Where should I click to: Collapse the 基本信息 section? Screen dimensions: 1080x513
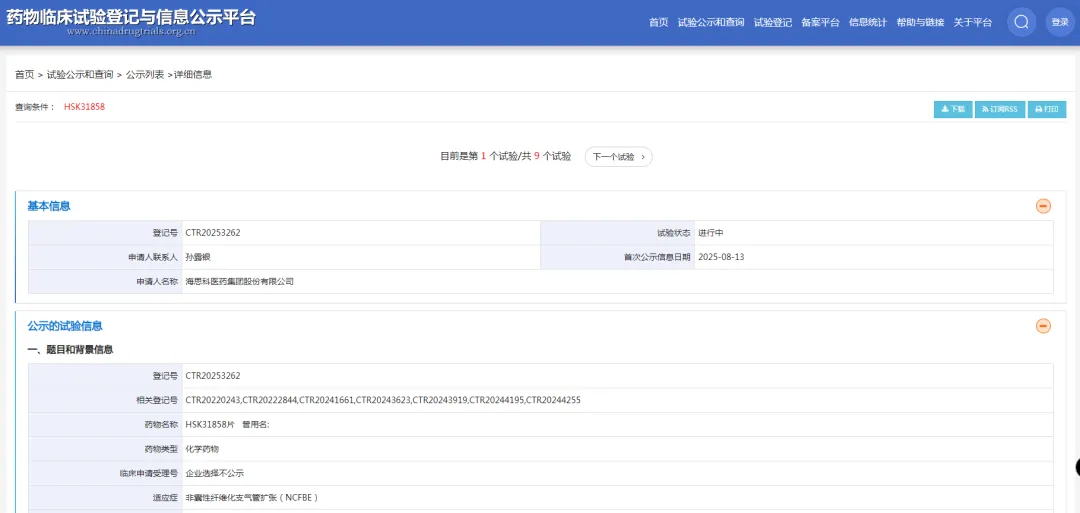(1043, 206)
